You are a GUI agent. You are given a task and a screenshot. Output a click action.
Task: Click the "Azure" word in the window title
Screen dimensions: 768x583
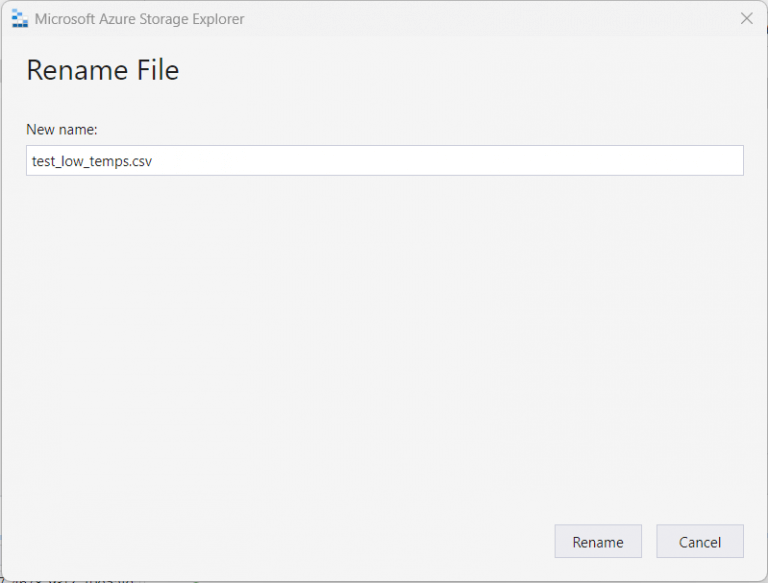click(x=121, y=19)
